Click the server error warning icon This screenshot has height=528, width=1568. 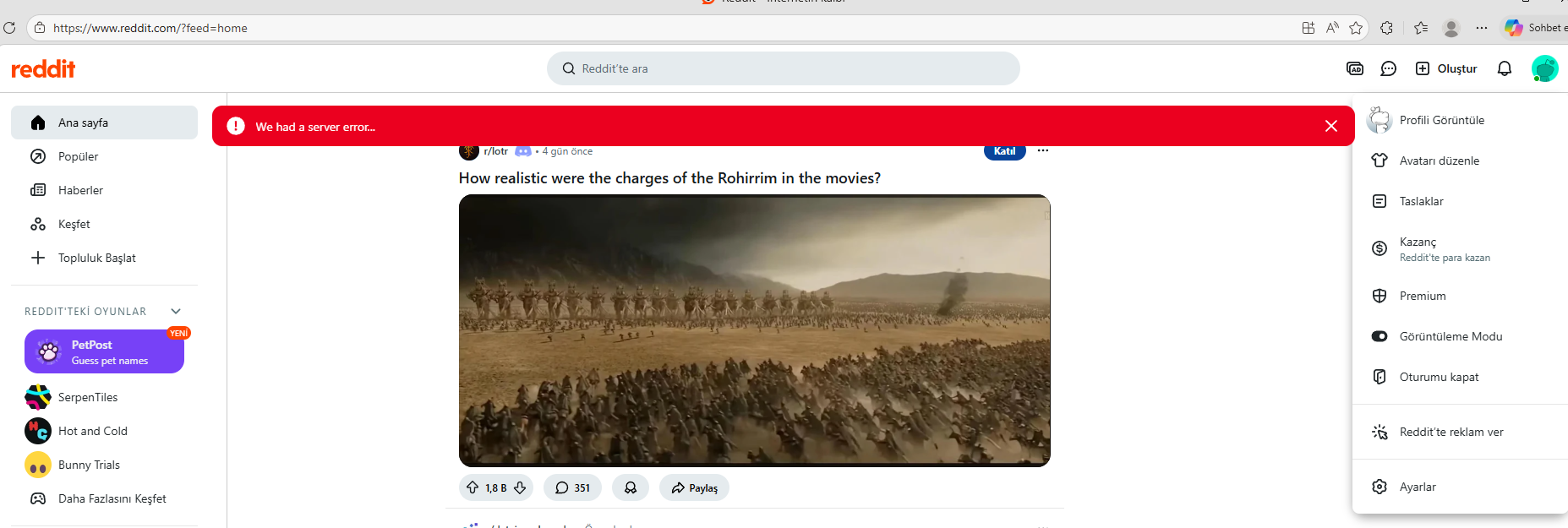point(235,126)
